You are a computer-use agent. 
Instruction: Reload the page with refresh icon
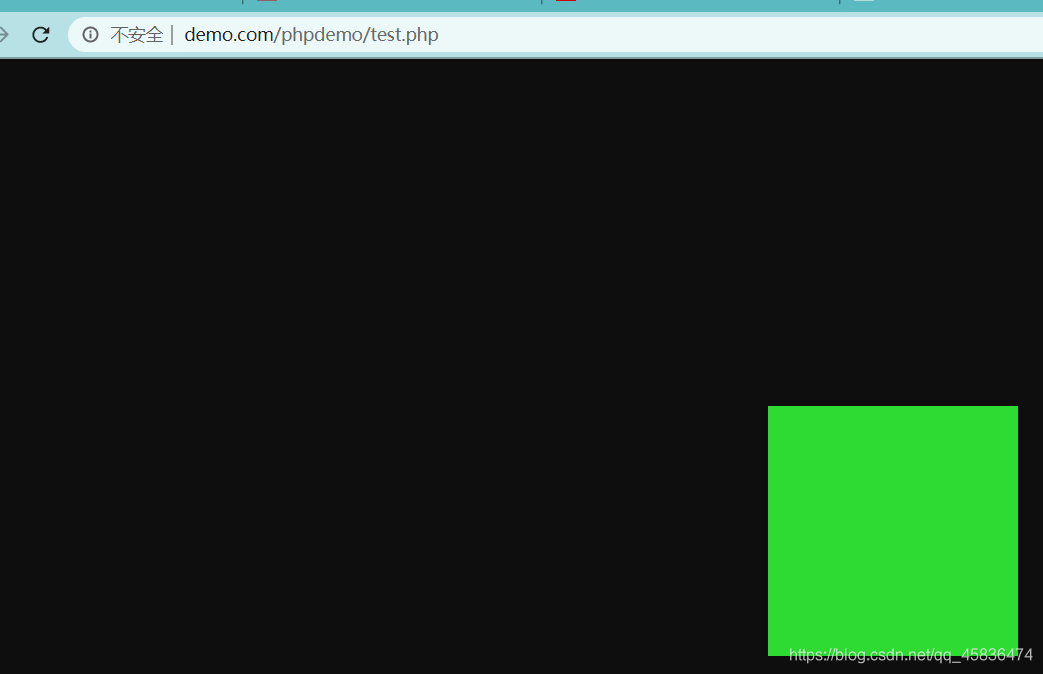click(x=41, y=35)
